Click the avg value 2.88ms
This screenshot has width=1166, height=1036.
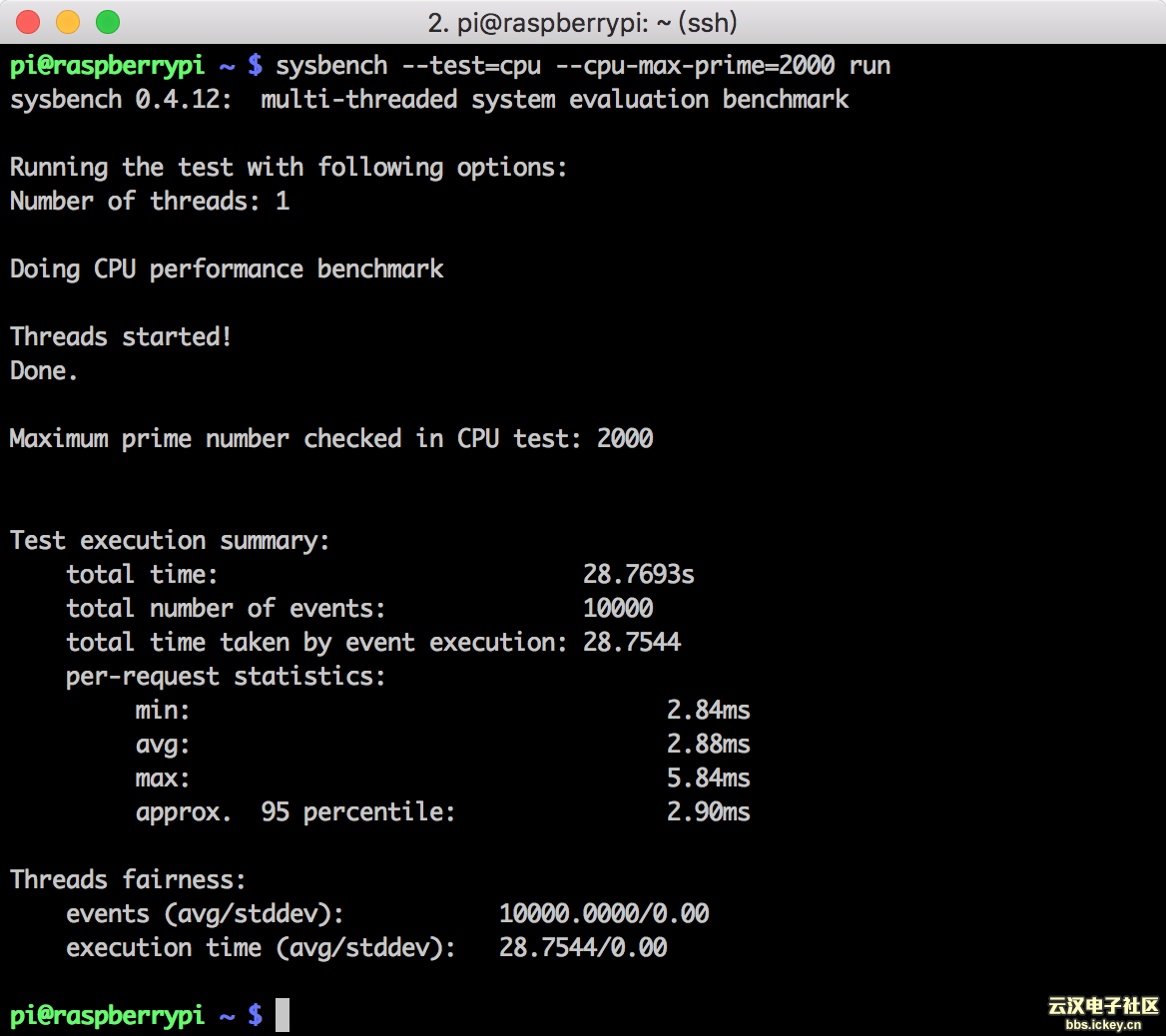click(708, 745)
